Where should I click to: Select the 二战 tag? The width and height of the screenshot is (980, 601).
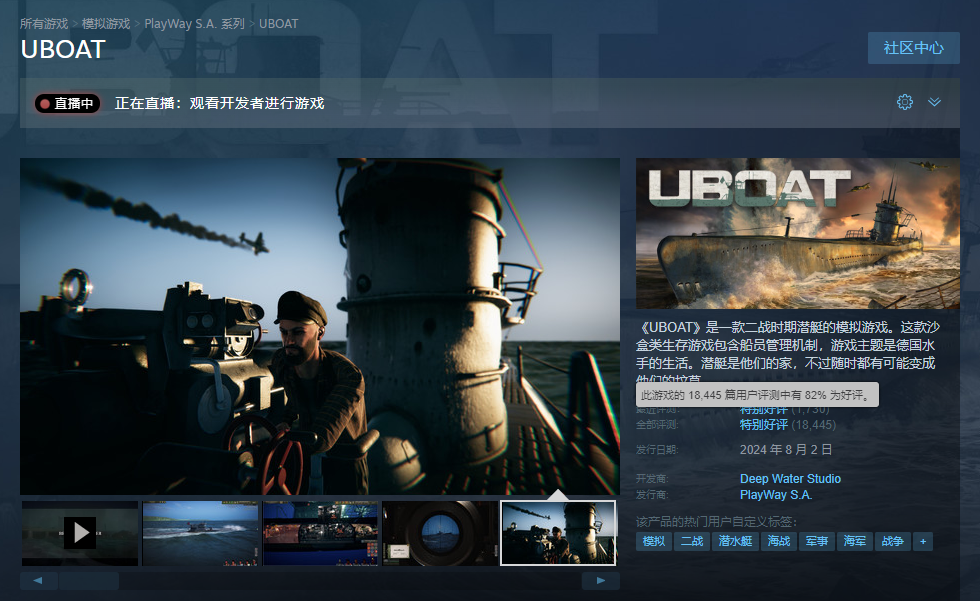692,541
